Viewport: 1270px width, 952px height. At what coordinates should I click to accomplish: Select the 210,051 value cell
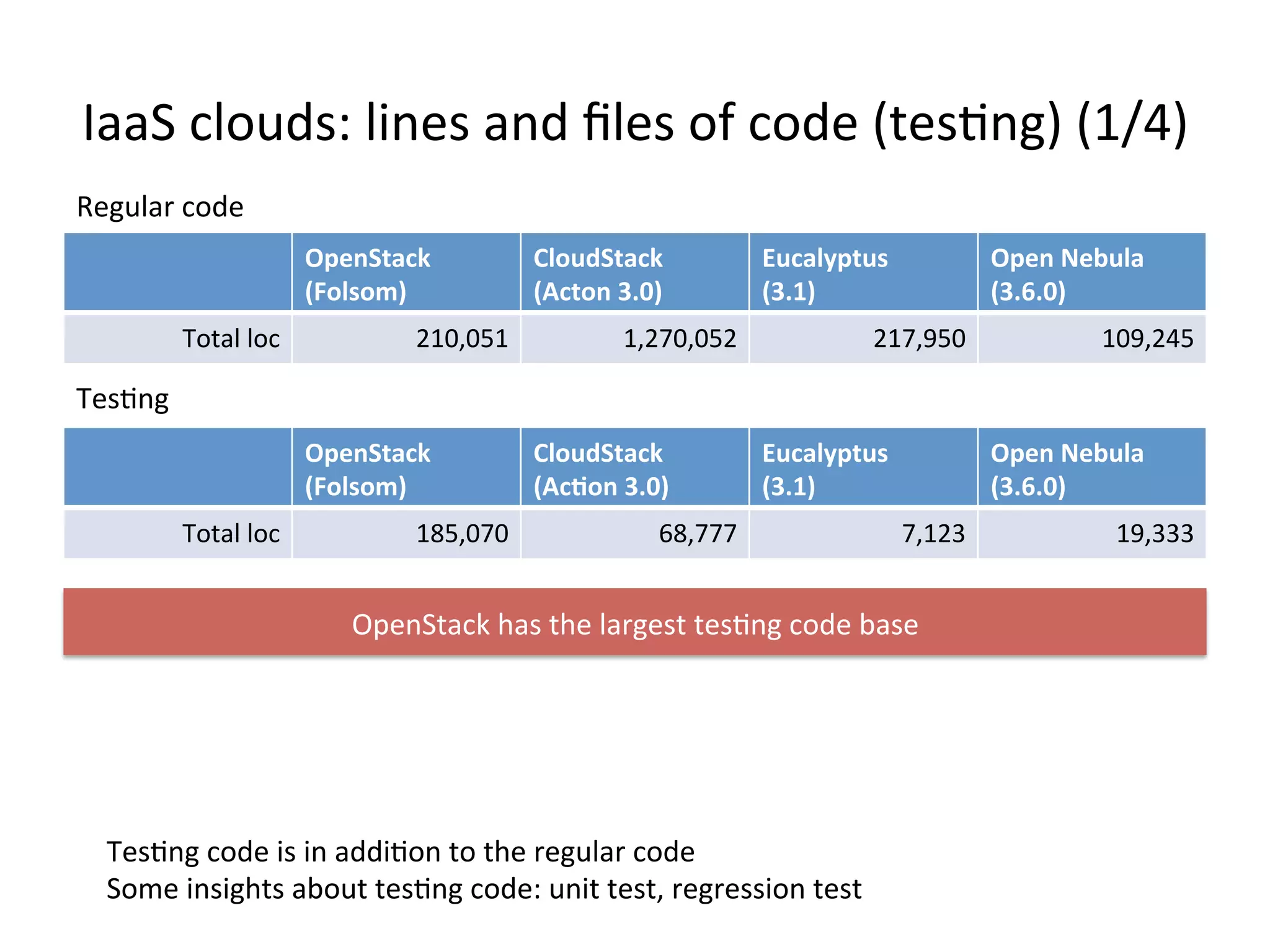pyautogui.click(x=406, y=339)
